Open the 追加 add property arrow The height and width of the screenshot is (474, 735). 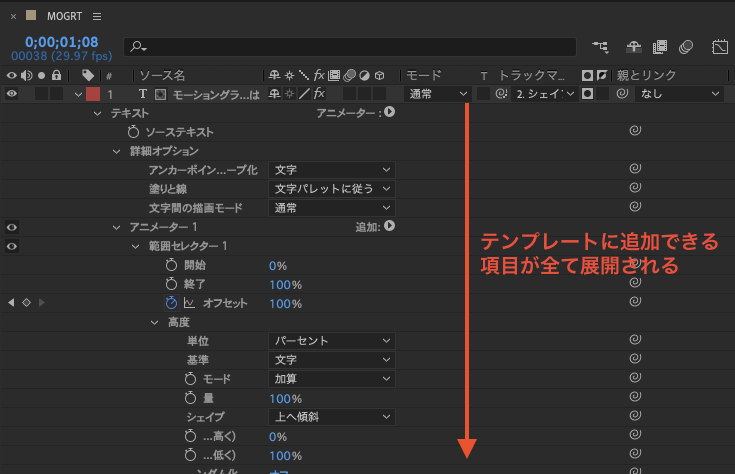(x=390, y=226)
